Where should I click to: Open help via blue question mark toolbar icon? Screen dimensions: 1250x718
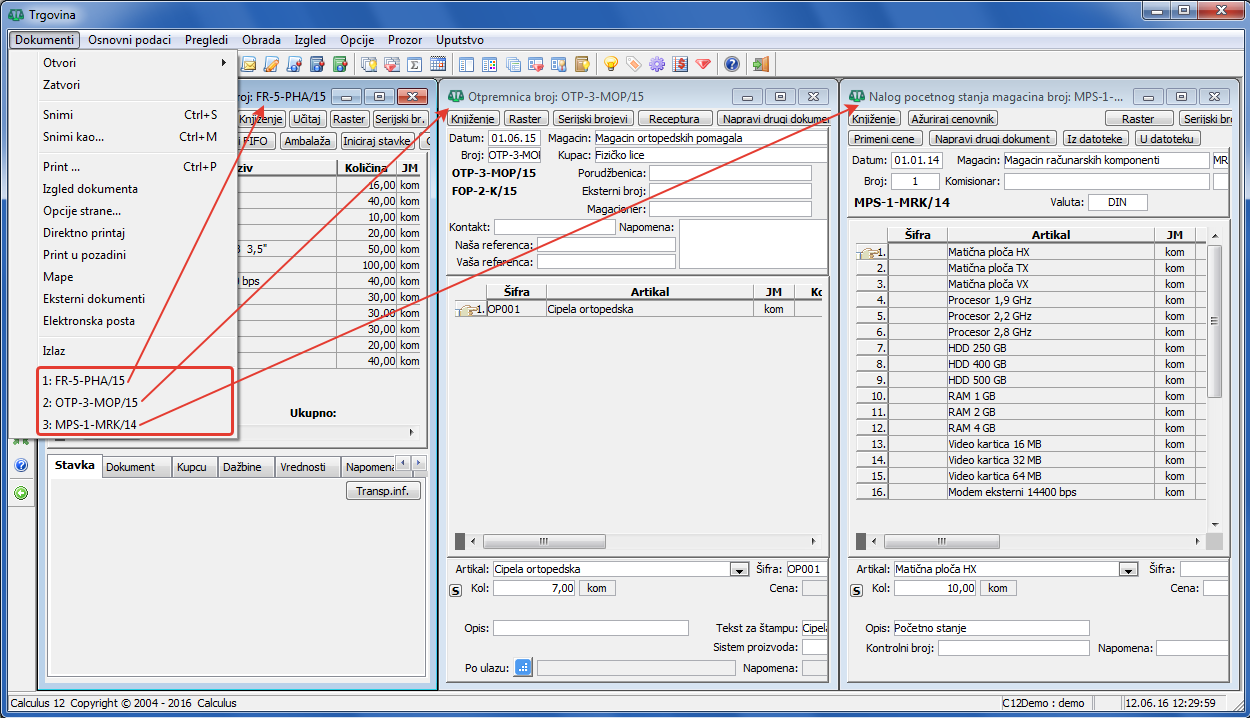[x=732, y=64]
